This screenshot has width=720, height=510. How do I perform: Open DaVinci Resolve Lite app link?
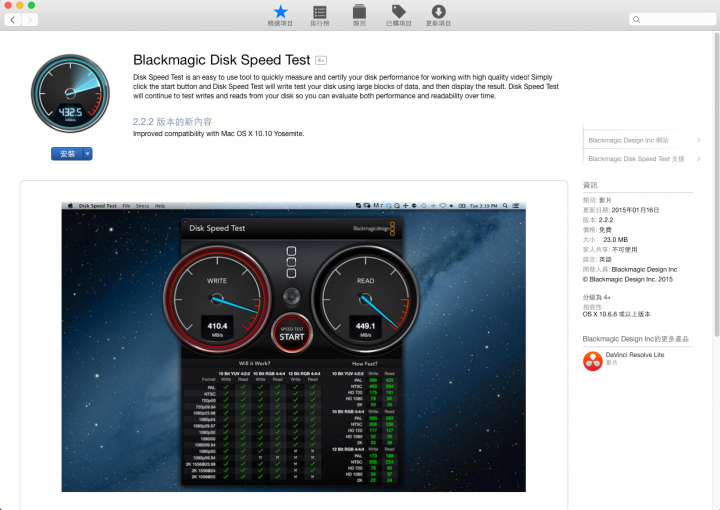click(635, 355)
